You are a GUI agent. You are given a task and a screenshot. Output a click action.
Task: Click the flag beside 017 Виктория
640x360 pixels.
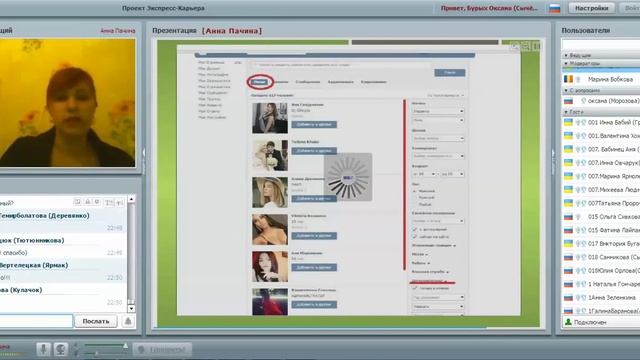(568, 244)
